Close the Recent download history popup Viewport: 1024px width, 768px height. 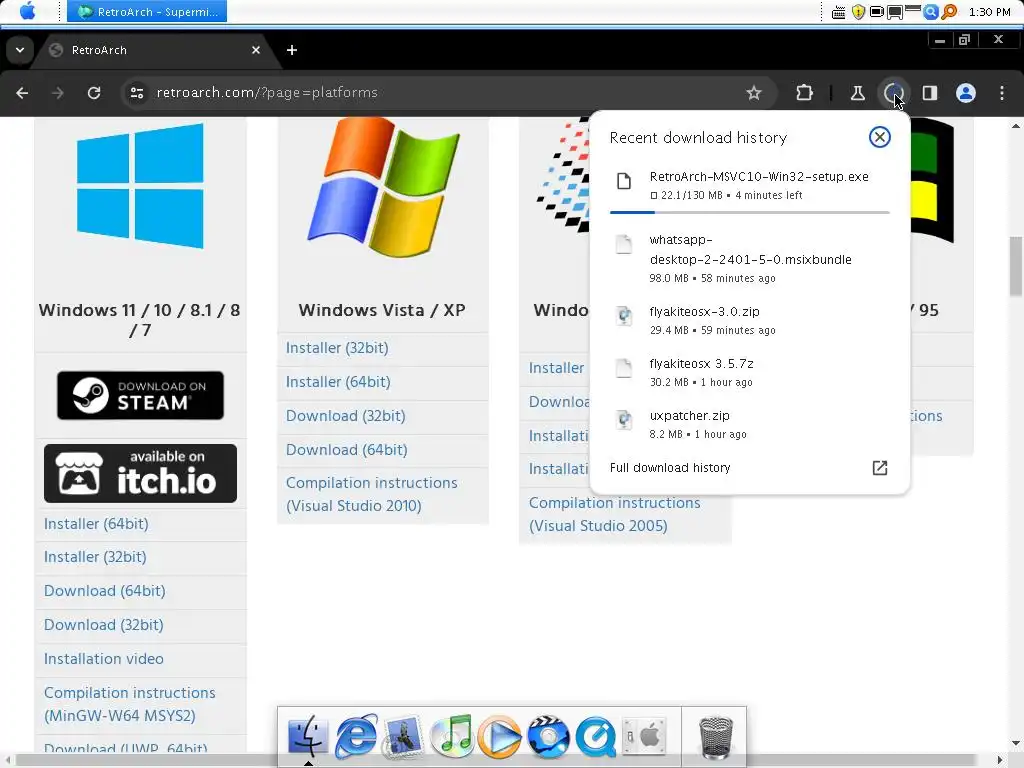coord(880,137)
